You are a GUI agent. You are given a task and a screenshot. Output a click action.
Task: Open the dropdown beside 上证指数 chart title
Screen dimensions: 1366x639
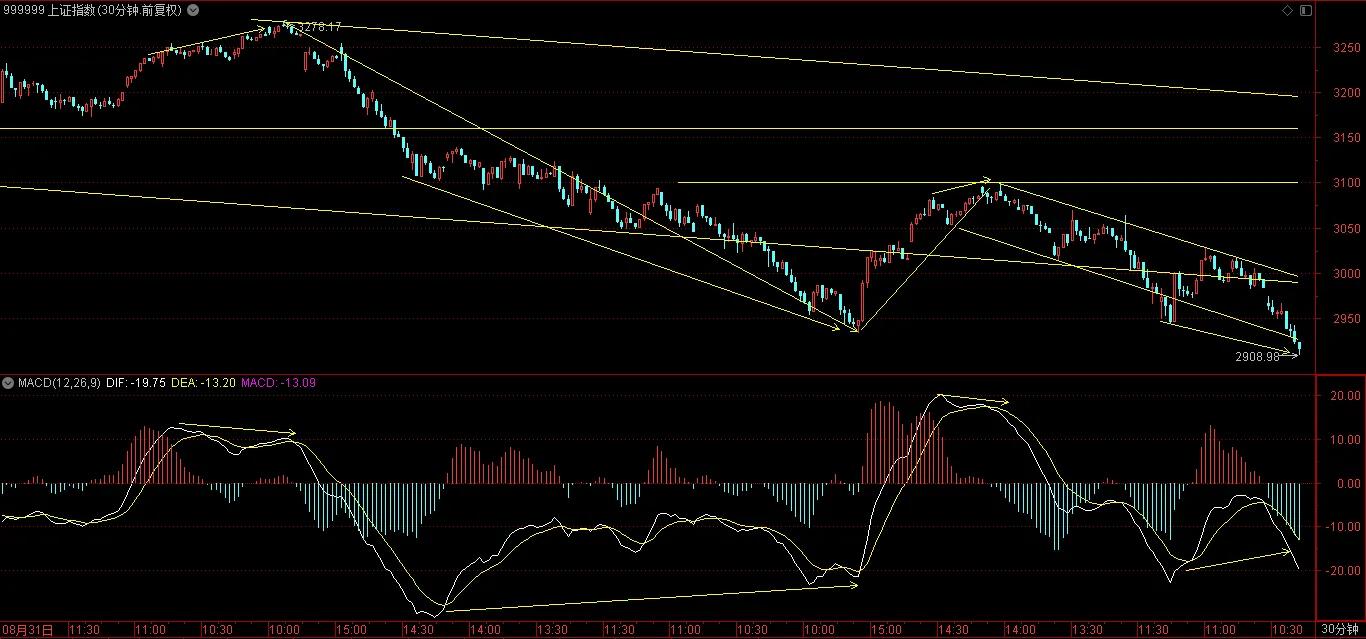point(192,10)
